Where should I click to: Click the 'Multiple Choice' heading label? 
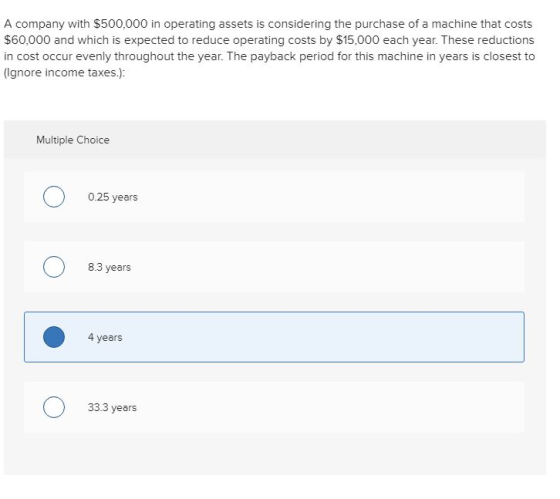point(73,140)
